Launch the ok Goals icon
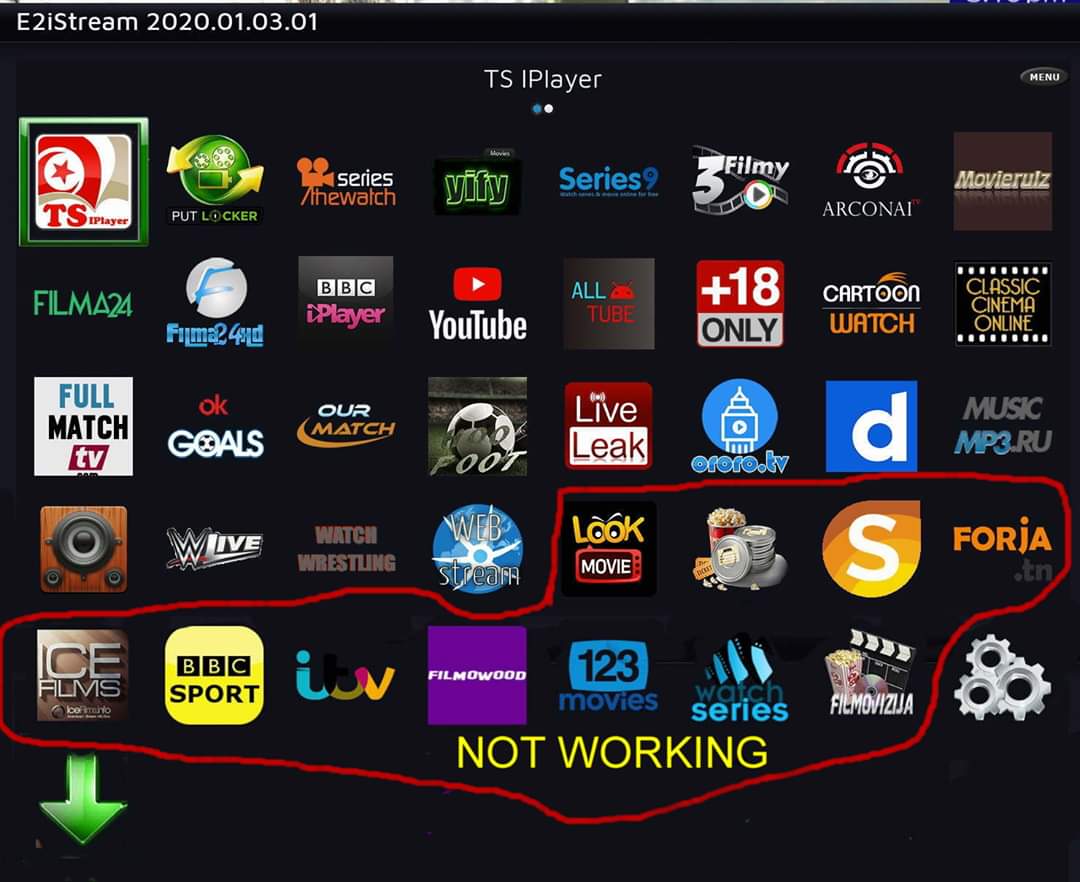1080x882 pixels. 215,426
